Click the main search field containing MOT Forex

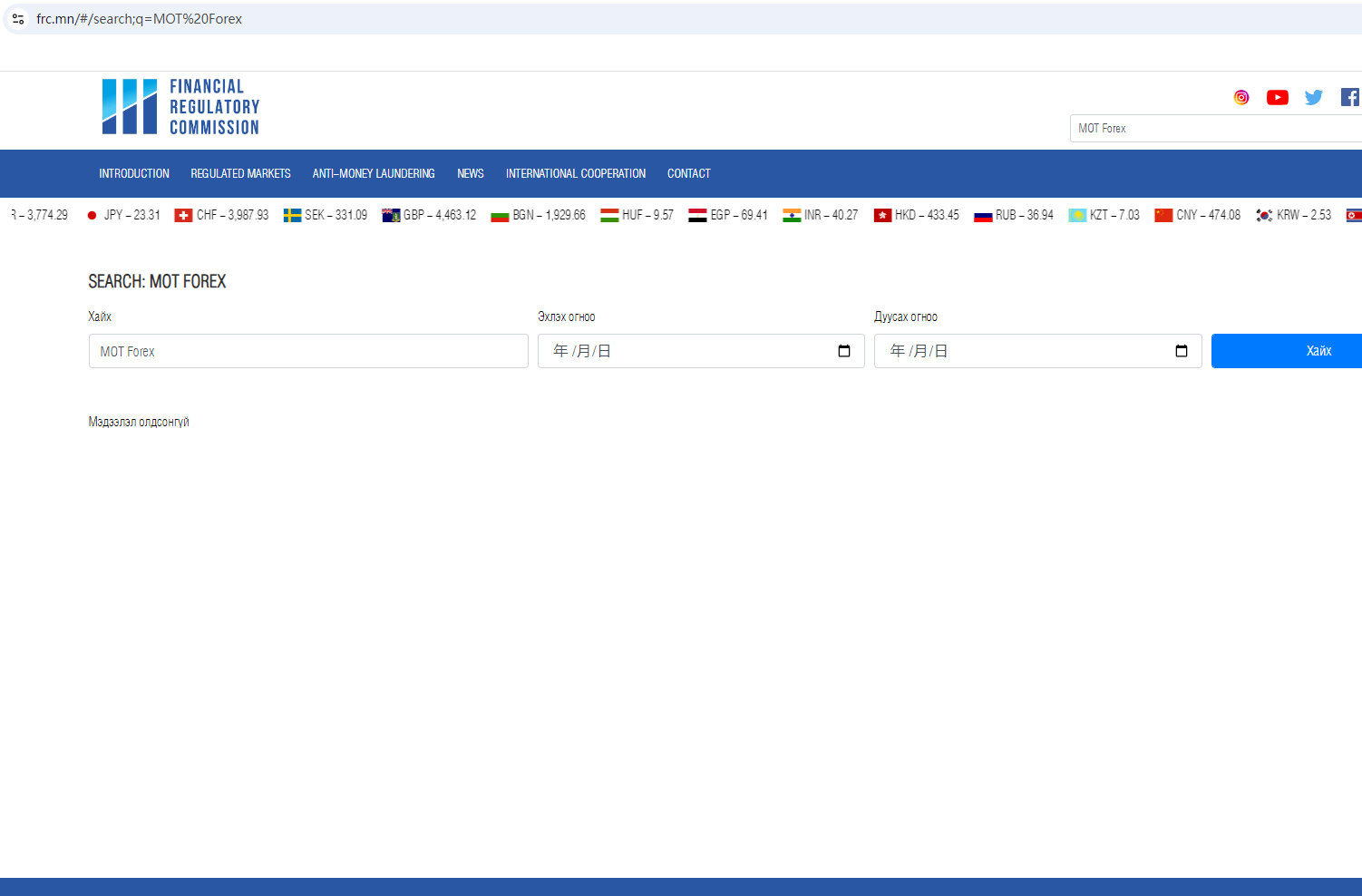(308, 351)
